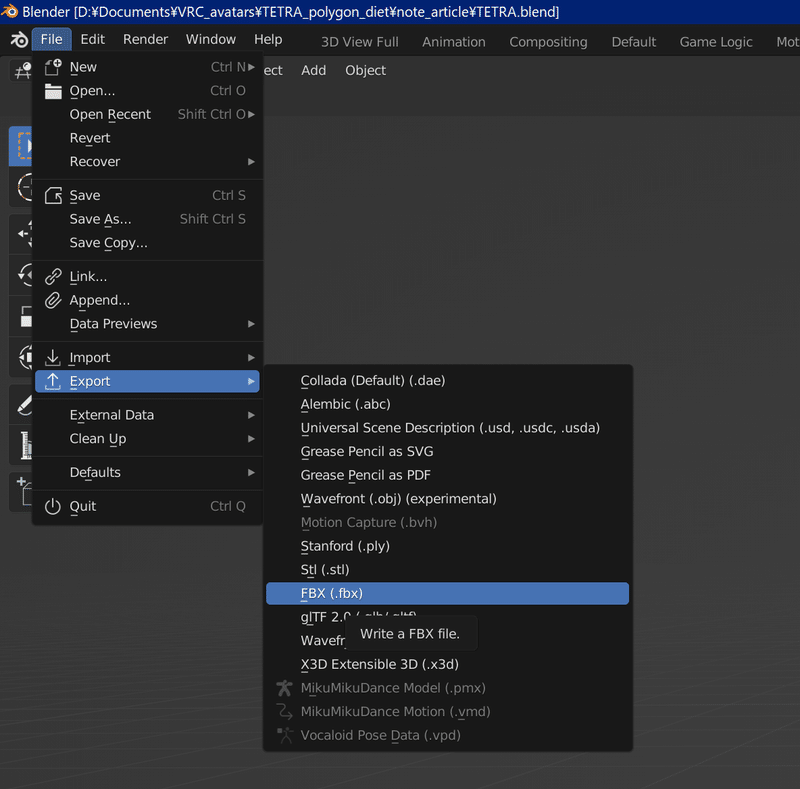
Task: Open the Add menu in viewport header
Action: (313, 70)
